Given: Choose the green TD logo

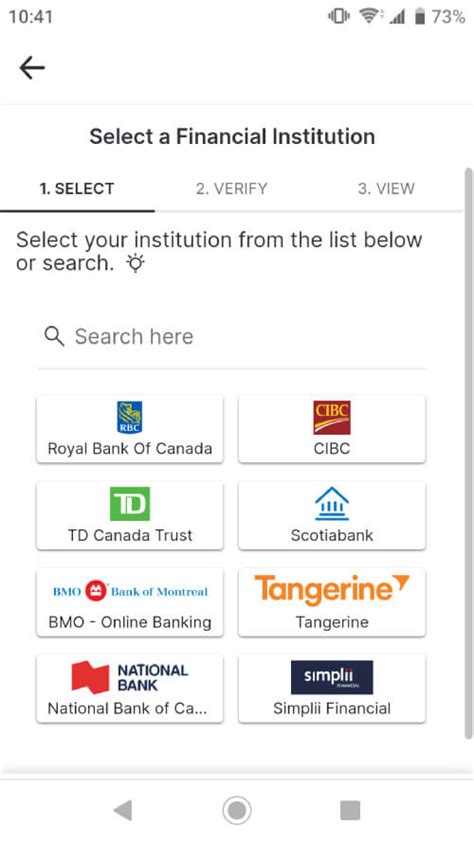Looking at the screenshot, I should point(129,504).
